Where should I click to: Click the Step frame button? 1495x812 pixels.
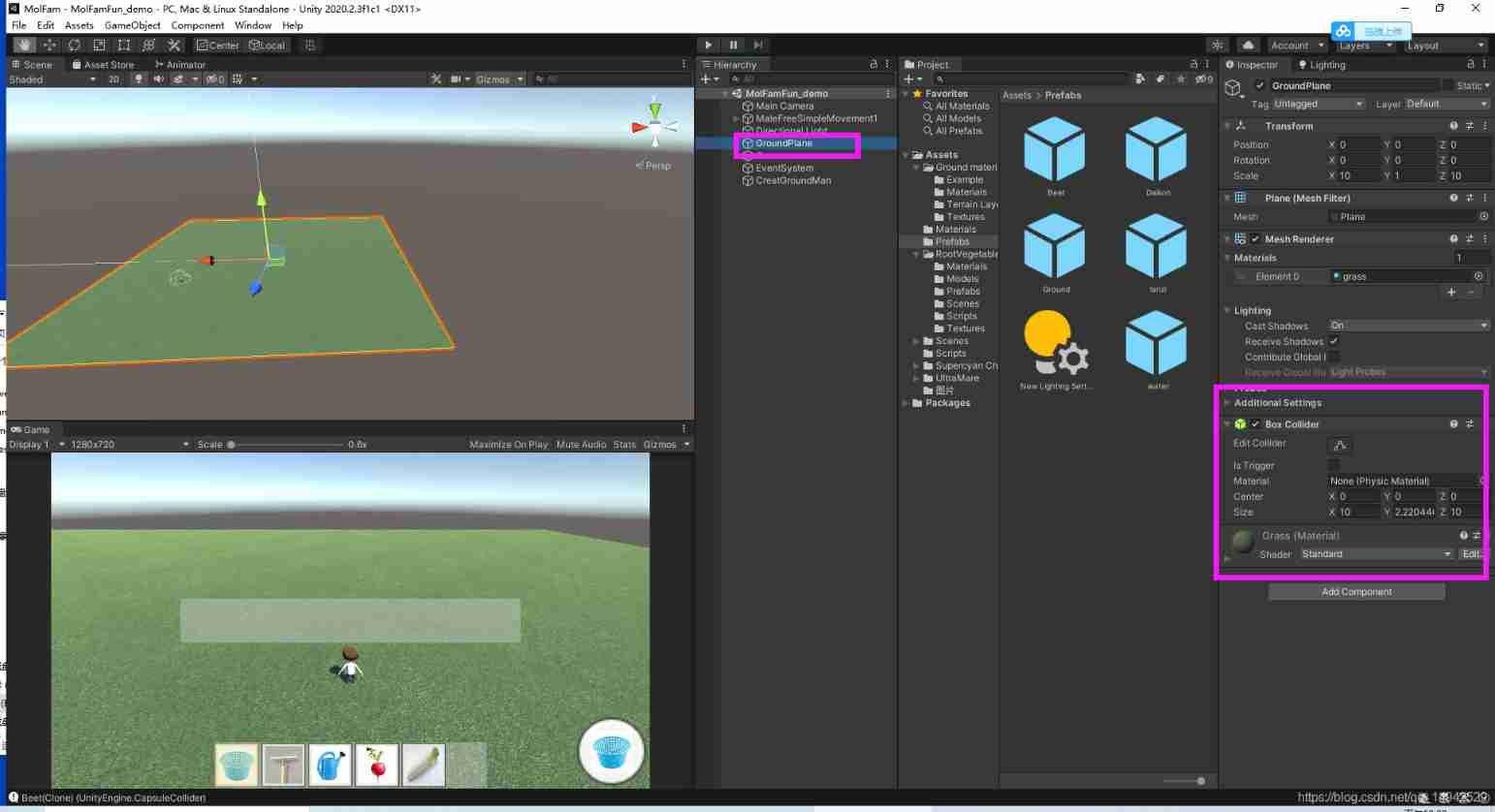[758, 46]
